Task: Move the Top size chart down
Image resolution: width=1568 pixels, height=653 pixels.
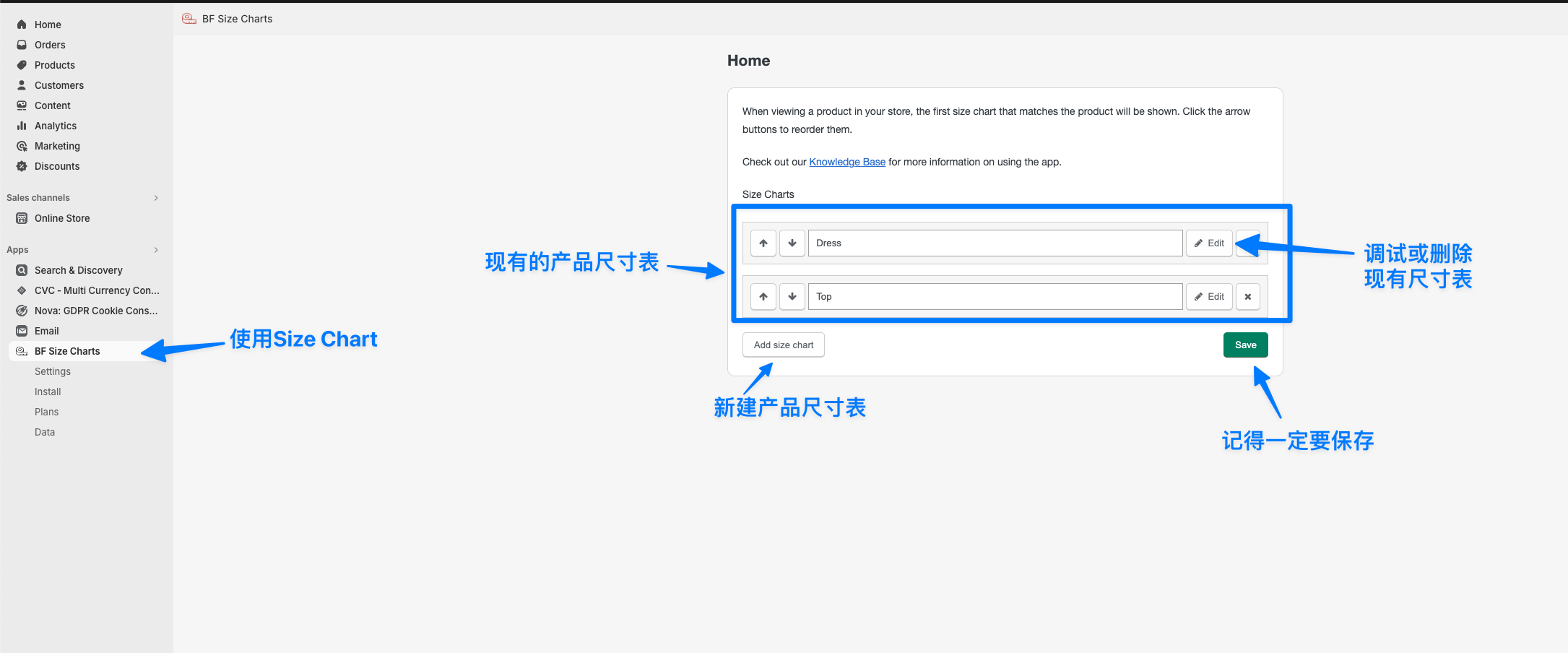Action: coord(792,297)
